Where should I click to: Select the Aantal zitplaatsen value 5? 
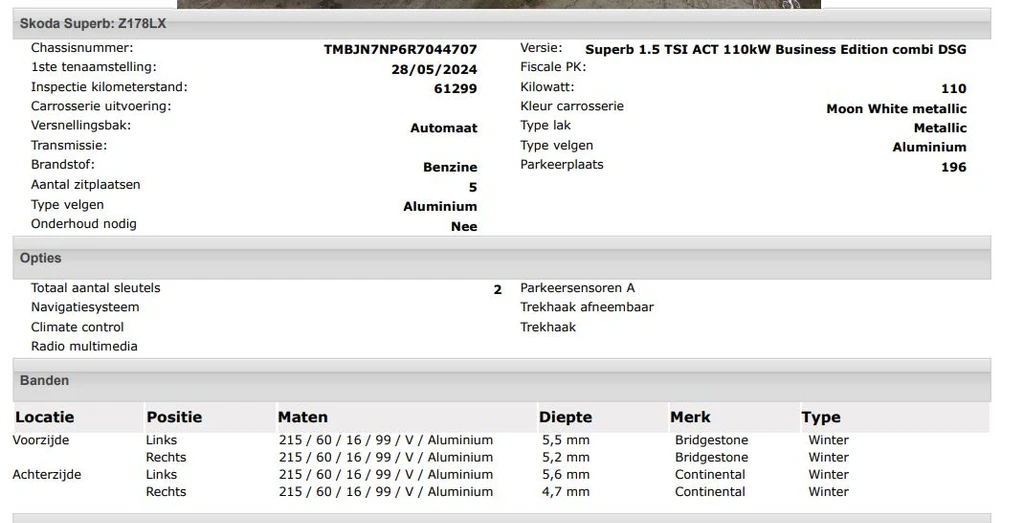click(473, 187)
